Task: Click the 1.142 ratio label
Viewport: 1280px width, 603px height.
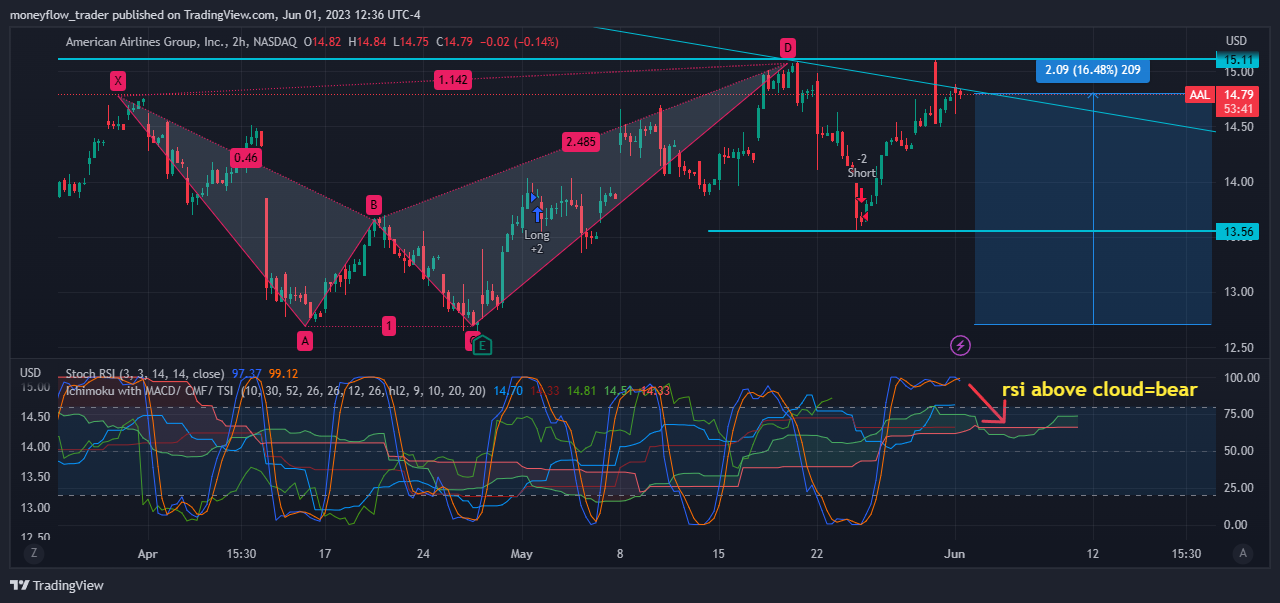Action: click(x=453, y=80)
